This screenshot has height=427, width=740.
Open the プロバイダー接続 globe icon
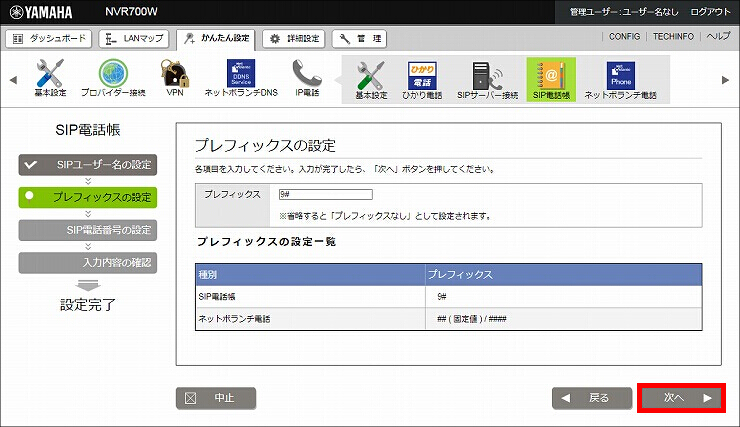(x=113, y=78)
